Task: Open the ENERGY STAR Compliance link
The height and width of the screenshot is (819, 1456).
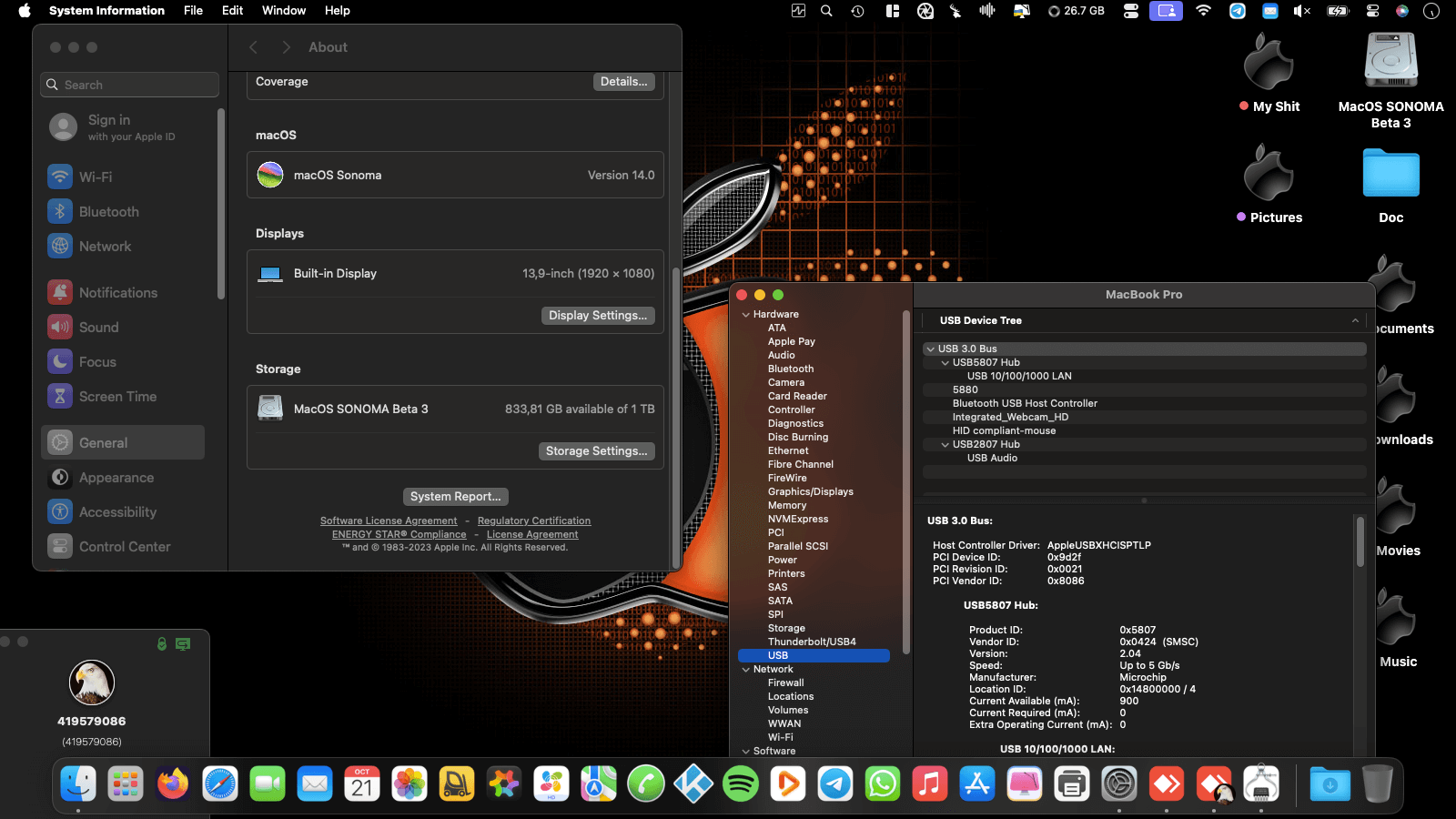Action: (399, 535)
